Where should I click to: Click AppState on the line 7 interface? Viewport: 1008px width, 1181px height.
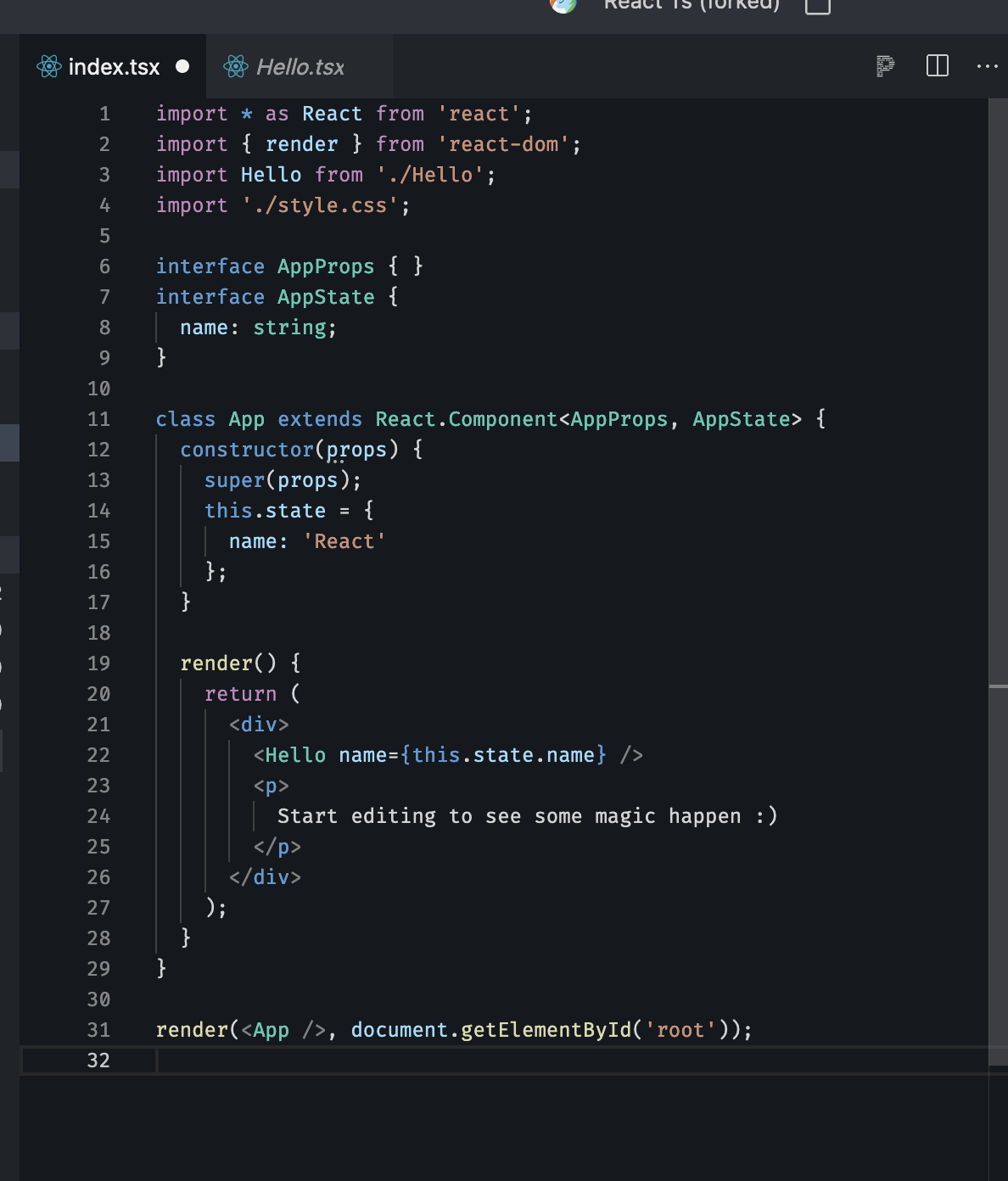click(326, 297)
